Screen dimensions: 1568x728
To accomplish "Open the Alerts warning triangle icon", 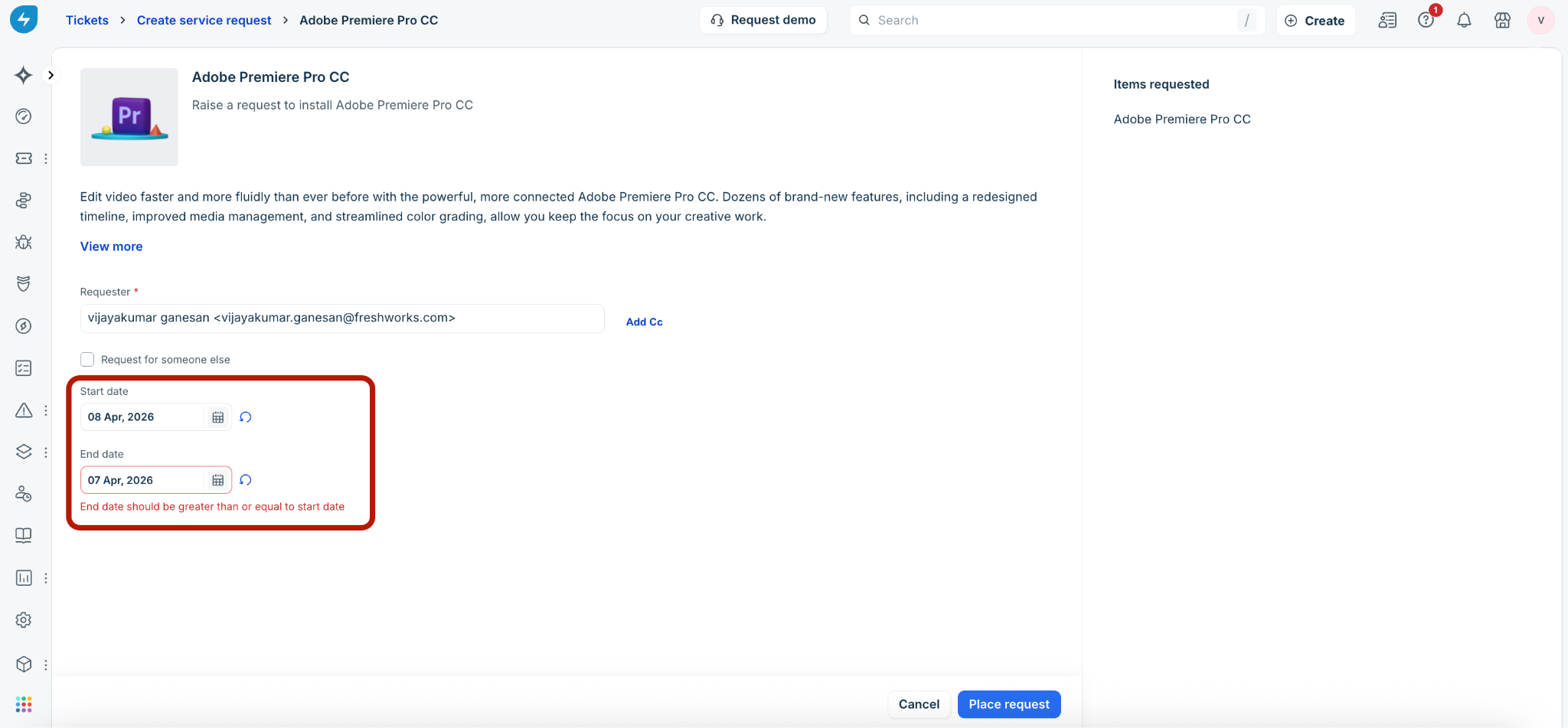I will tap(24, 410).
